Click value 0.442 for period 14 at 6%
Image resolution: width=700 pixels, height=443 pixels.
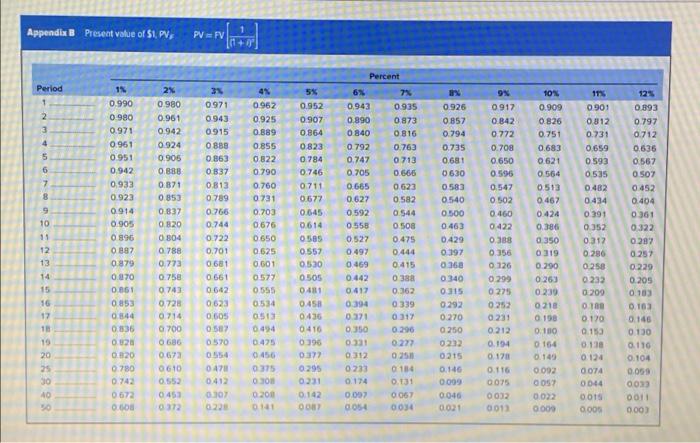coord(358,278)
